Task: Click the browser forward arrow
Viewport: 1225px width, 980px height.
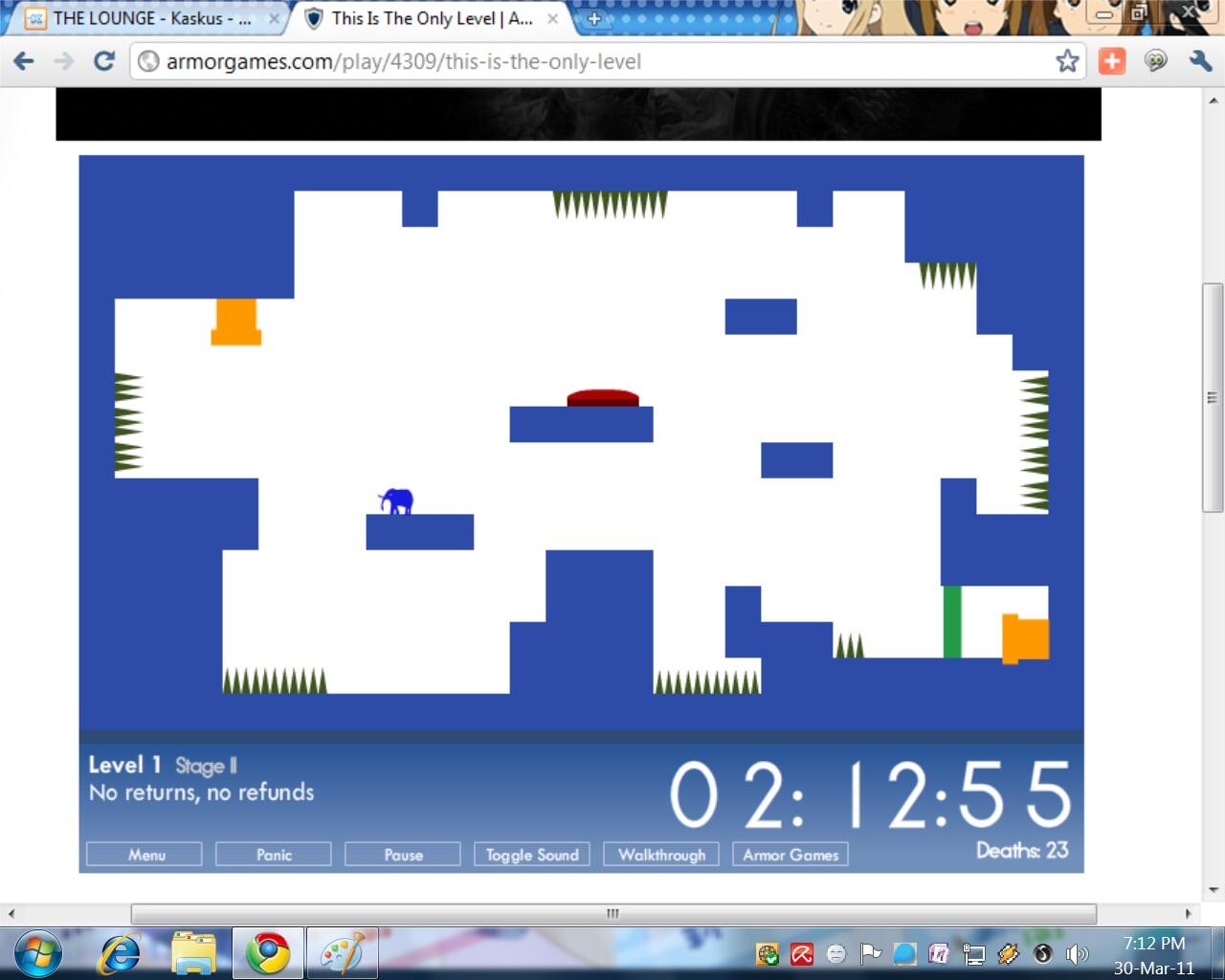Action: [x=63, y=61]
